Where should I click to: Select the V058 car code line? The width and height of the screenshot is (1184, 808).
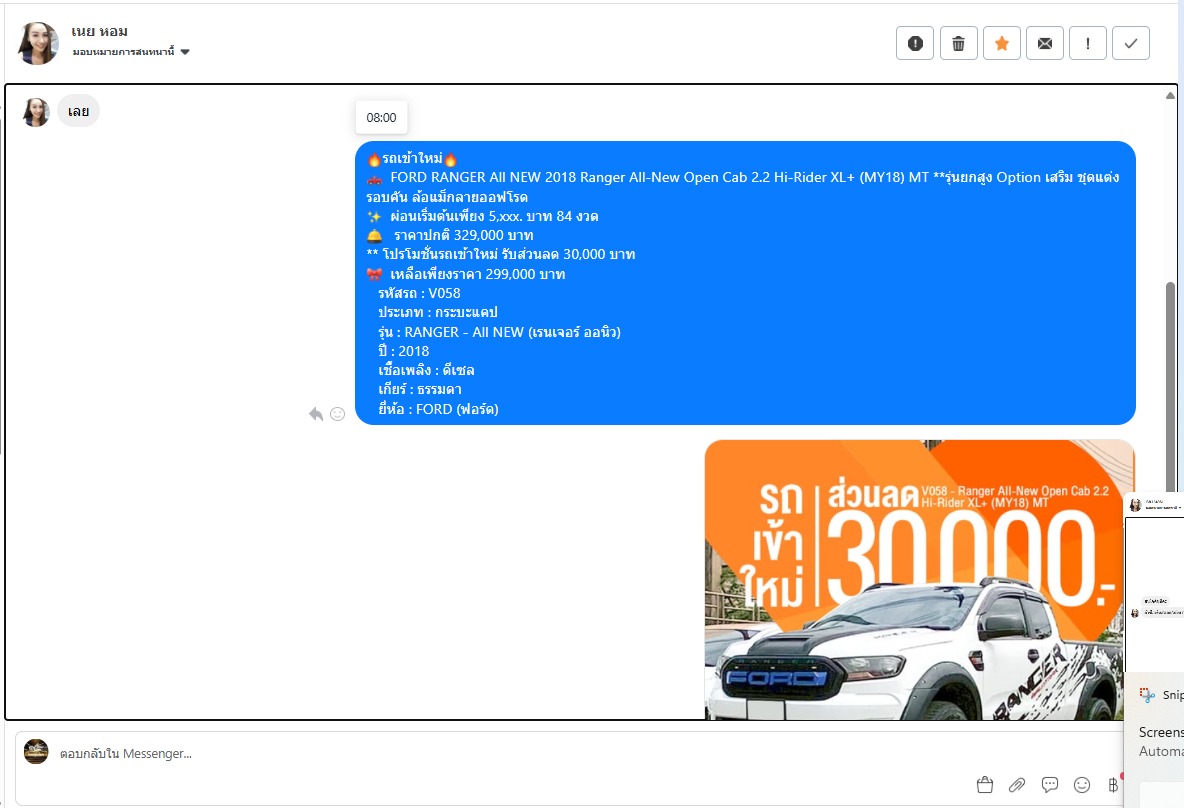tap(419, 293)
